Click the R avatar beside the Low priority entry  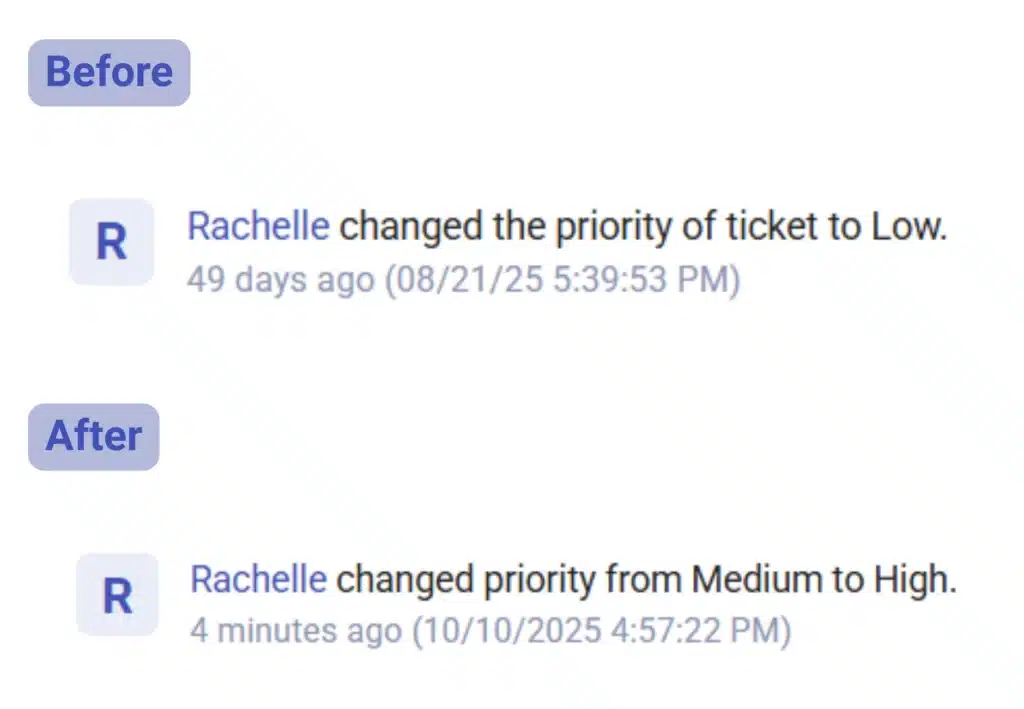tap(111, 242)
